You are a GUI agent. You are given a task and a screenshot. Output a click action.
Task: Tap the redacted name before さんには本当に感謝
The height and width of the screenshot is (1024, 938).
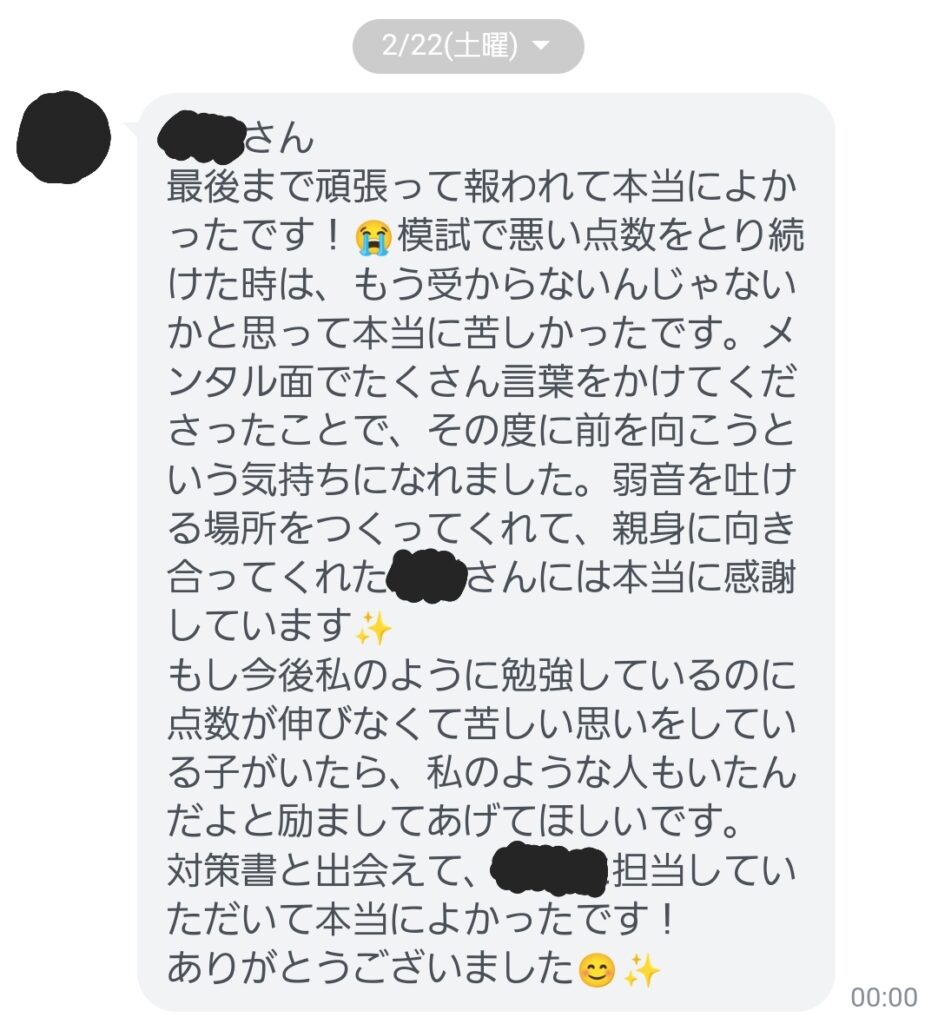coord(426,576)
